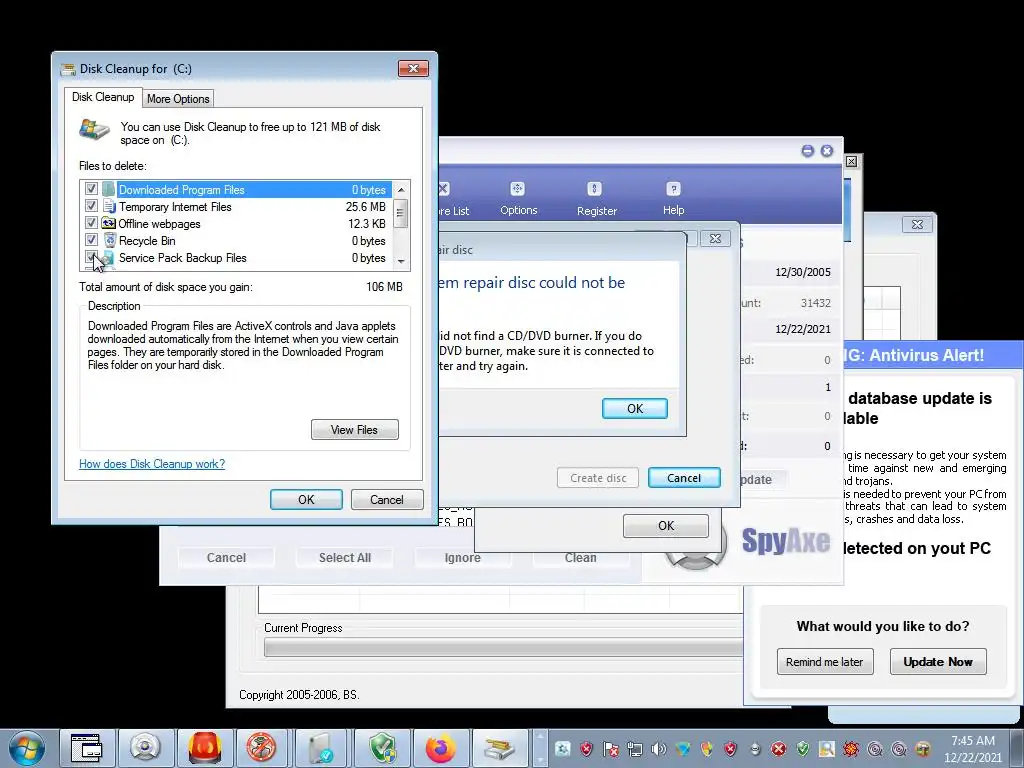Choose Remind me later in alert
This screenshot has height=768, width=1024.
coord(824,662)
